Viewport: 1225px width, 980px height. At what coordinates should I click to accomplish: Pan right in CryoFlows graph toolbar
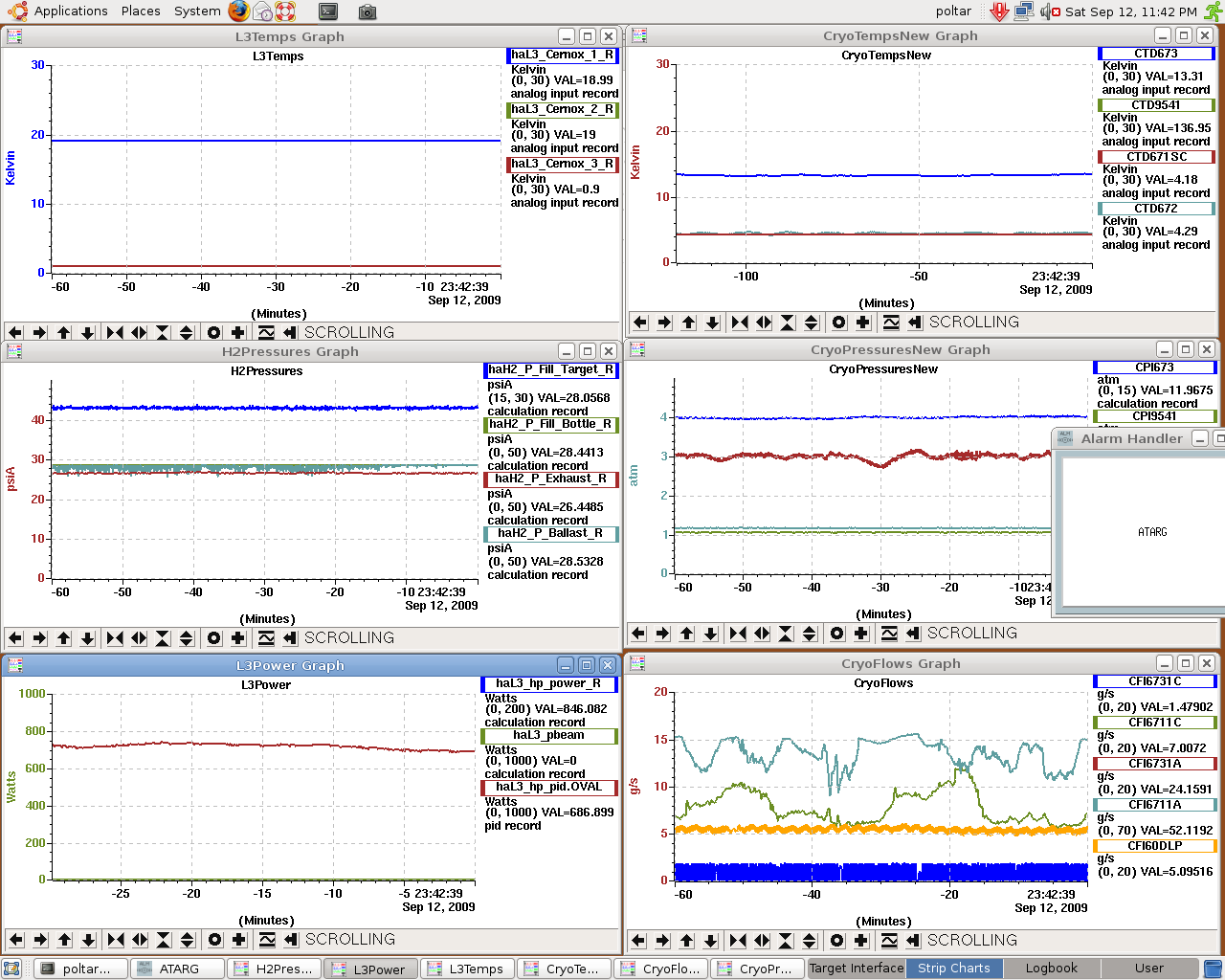663,941
